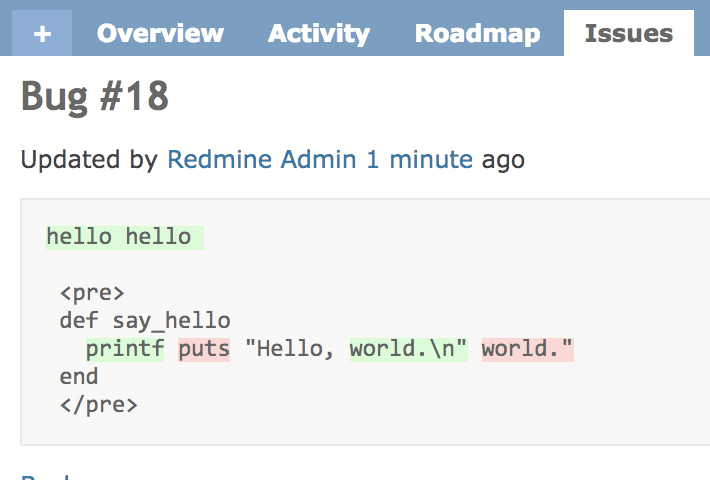Click the partially visible Back link
Viewport: 710px width, 480px height.
pyautogui.click(x=45, y=476)
